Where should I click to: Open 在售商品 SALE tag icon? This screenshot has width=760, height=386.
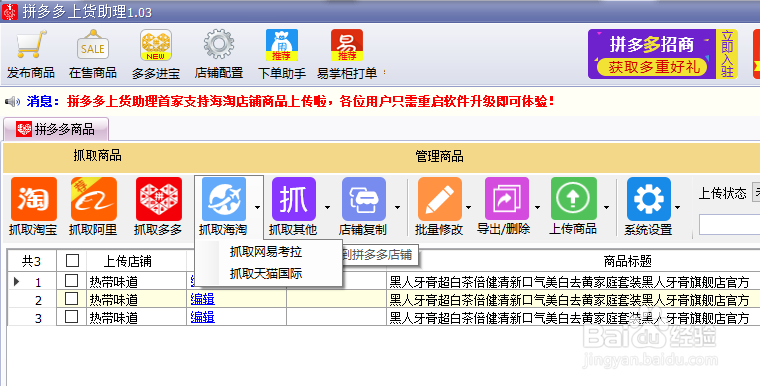93,45
